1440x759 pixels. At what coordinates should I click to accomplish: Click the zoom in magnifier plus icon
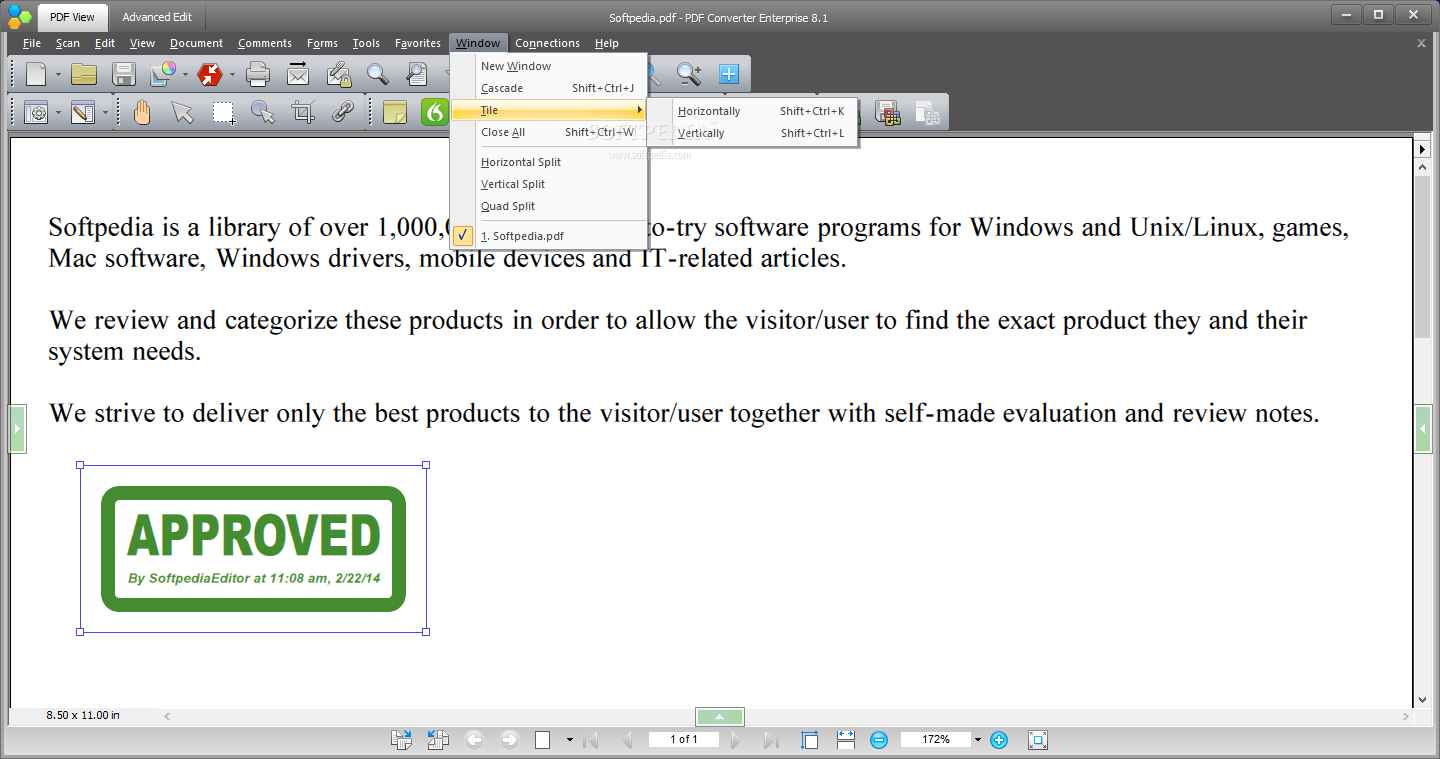[689, 74]
